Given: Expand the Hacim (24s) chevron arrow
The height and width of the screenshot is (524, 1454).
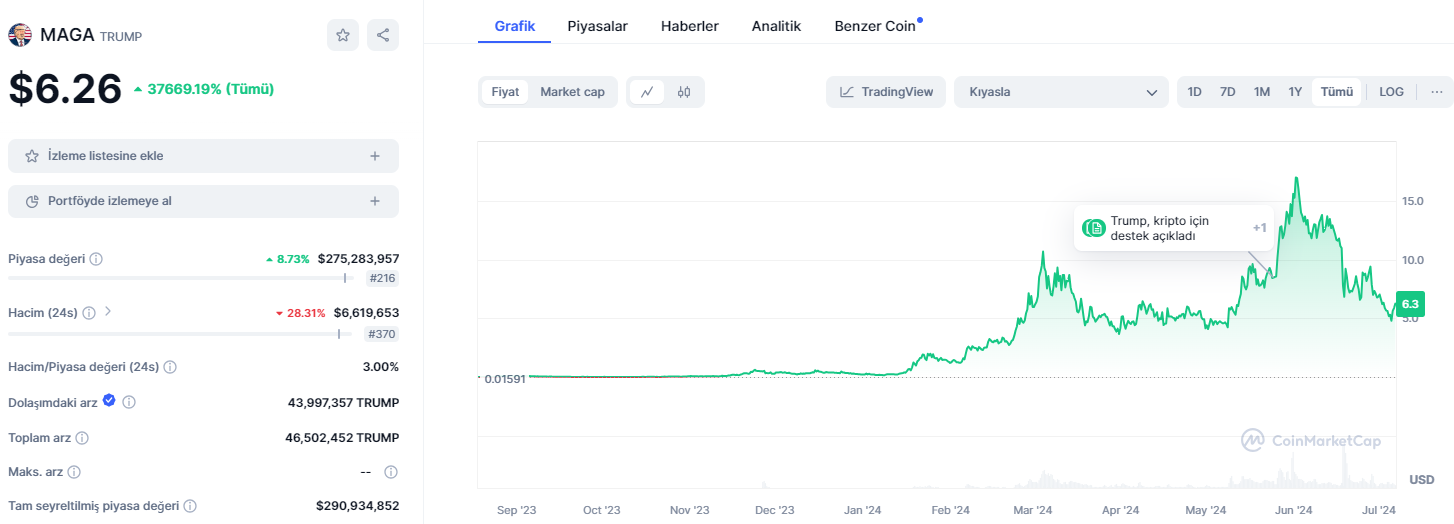Looking at the screenshot, I should 108,312.
